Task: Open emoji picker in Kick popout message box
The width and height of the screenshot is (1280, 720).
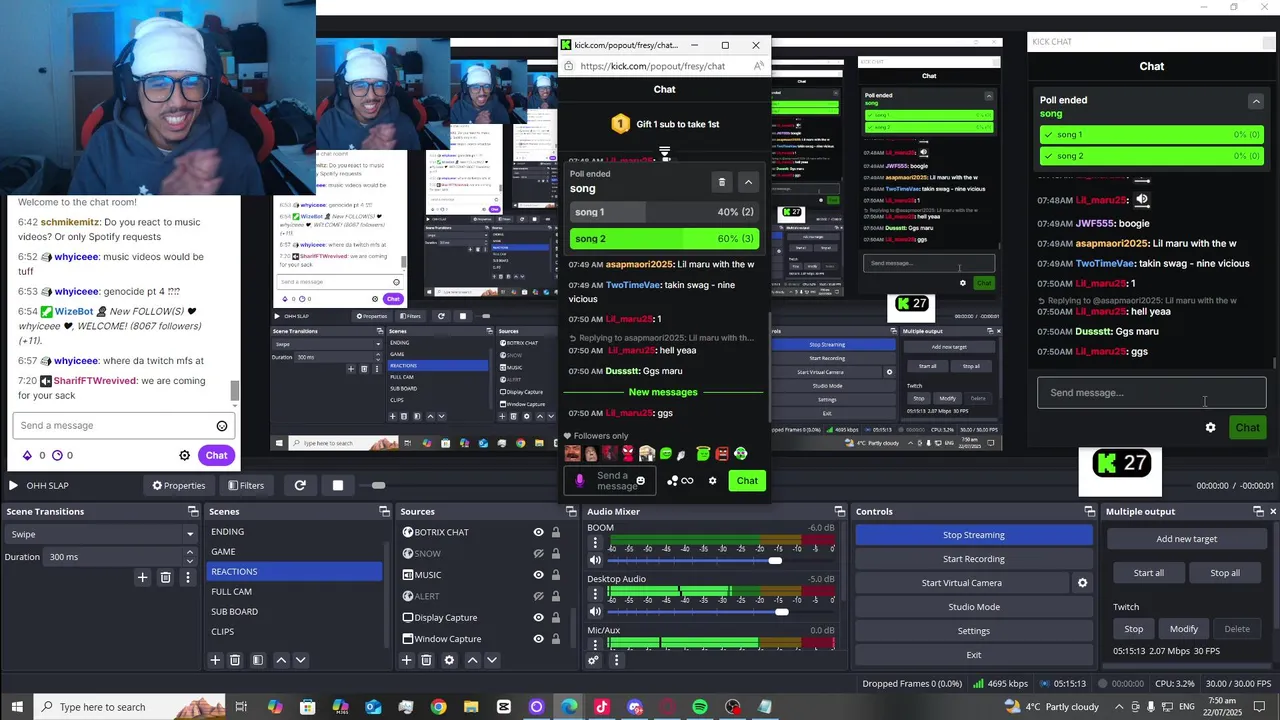Action: tap(640, 481)
